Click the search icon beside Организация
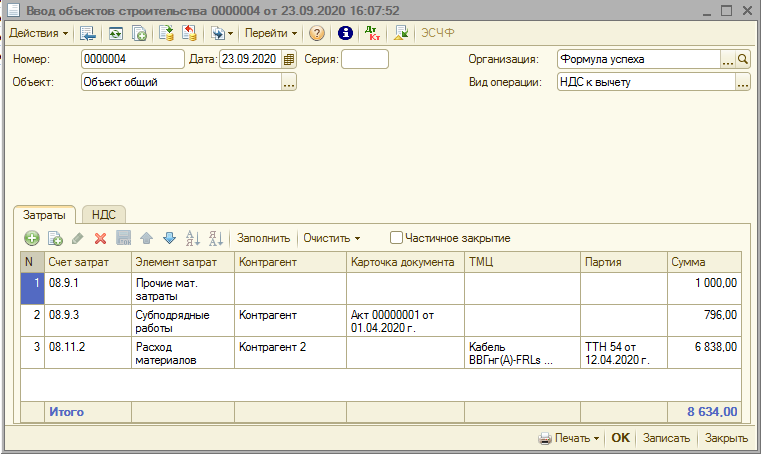Screen dimensions: 761x455 [x=743, y=59]
